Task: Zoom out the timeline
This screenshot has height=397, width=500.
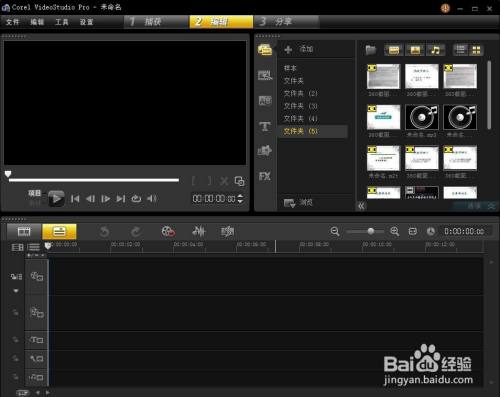Action: pos(335,231)
